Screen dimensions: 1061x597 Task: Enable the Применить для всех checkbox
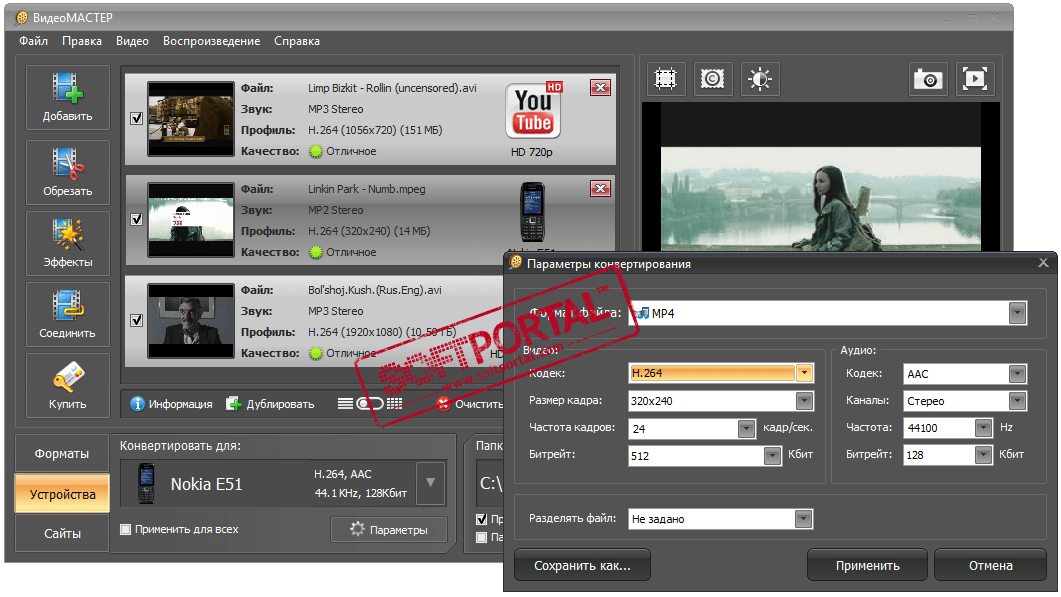[x=126, y=529]
